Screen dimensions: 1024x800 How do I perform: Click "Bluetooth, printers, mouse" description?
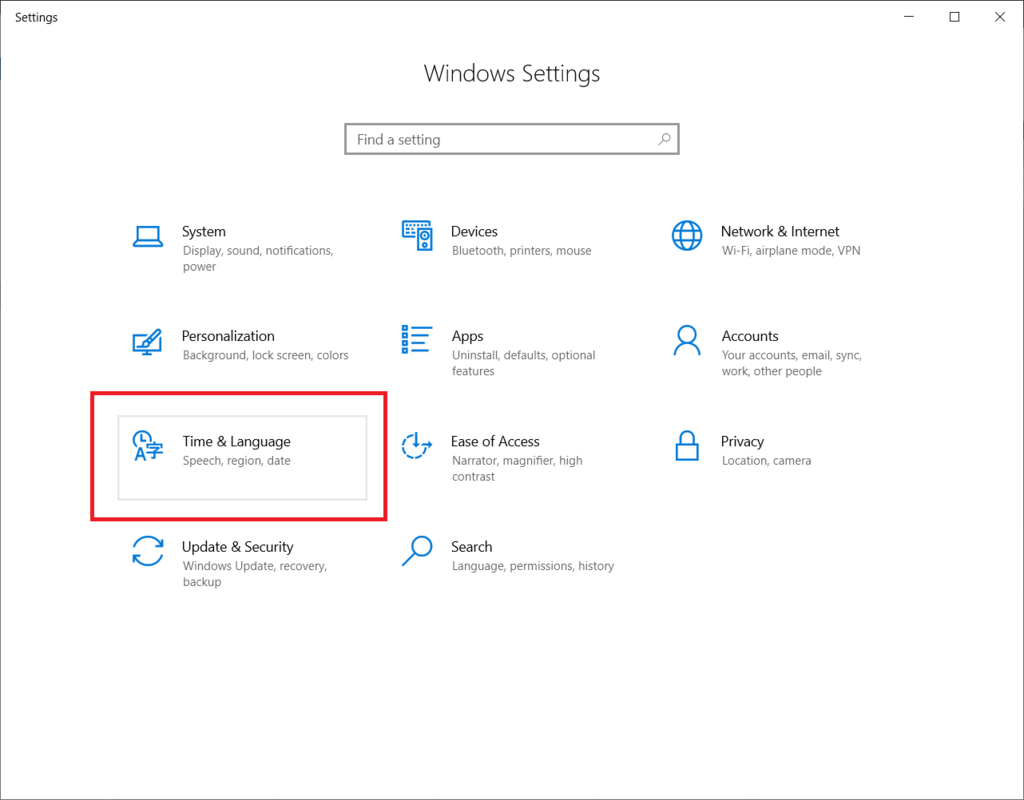(522, 251)
